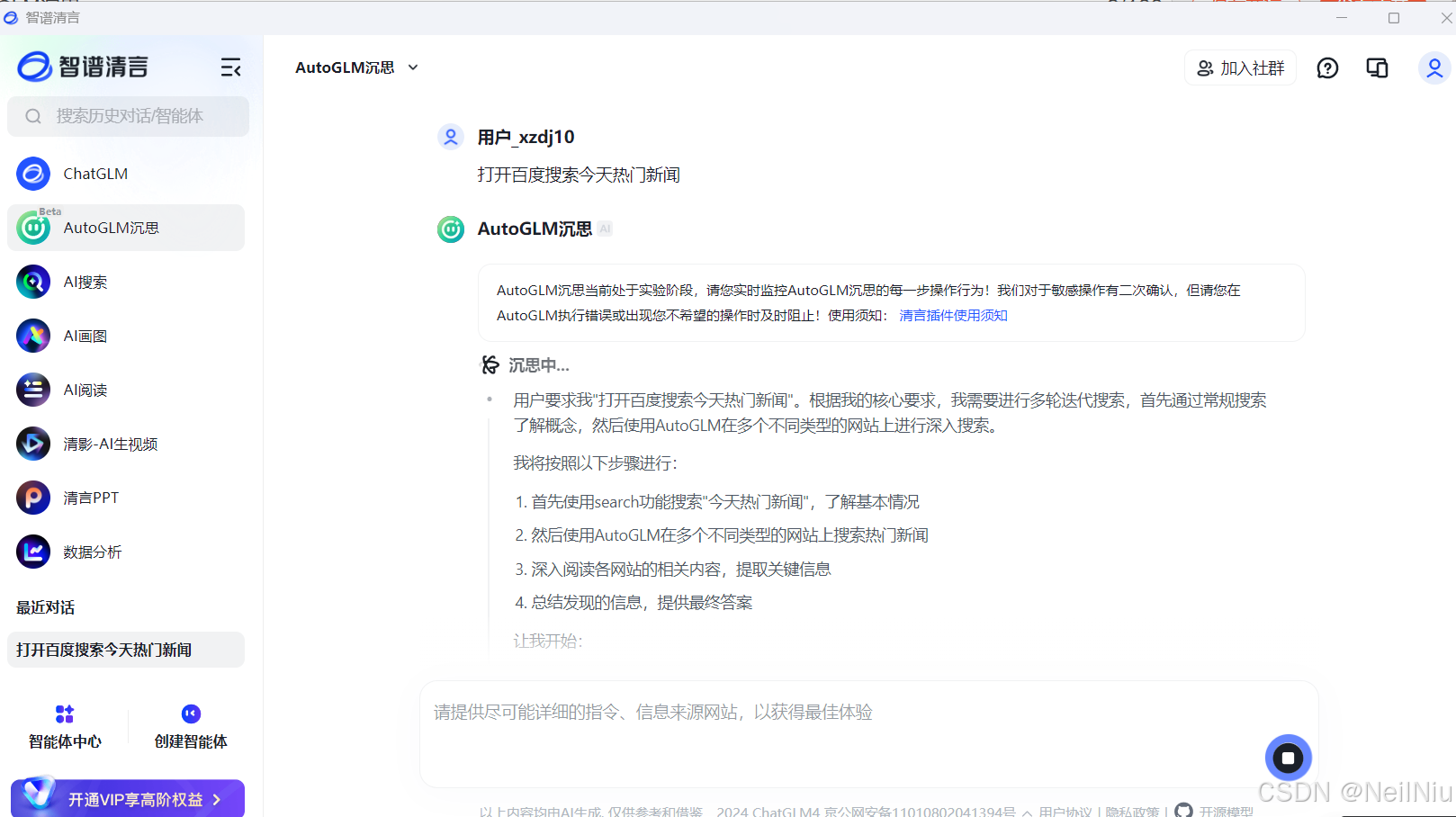Open the 清言PPT icon

pyautogui.click(x=33, y=498)
